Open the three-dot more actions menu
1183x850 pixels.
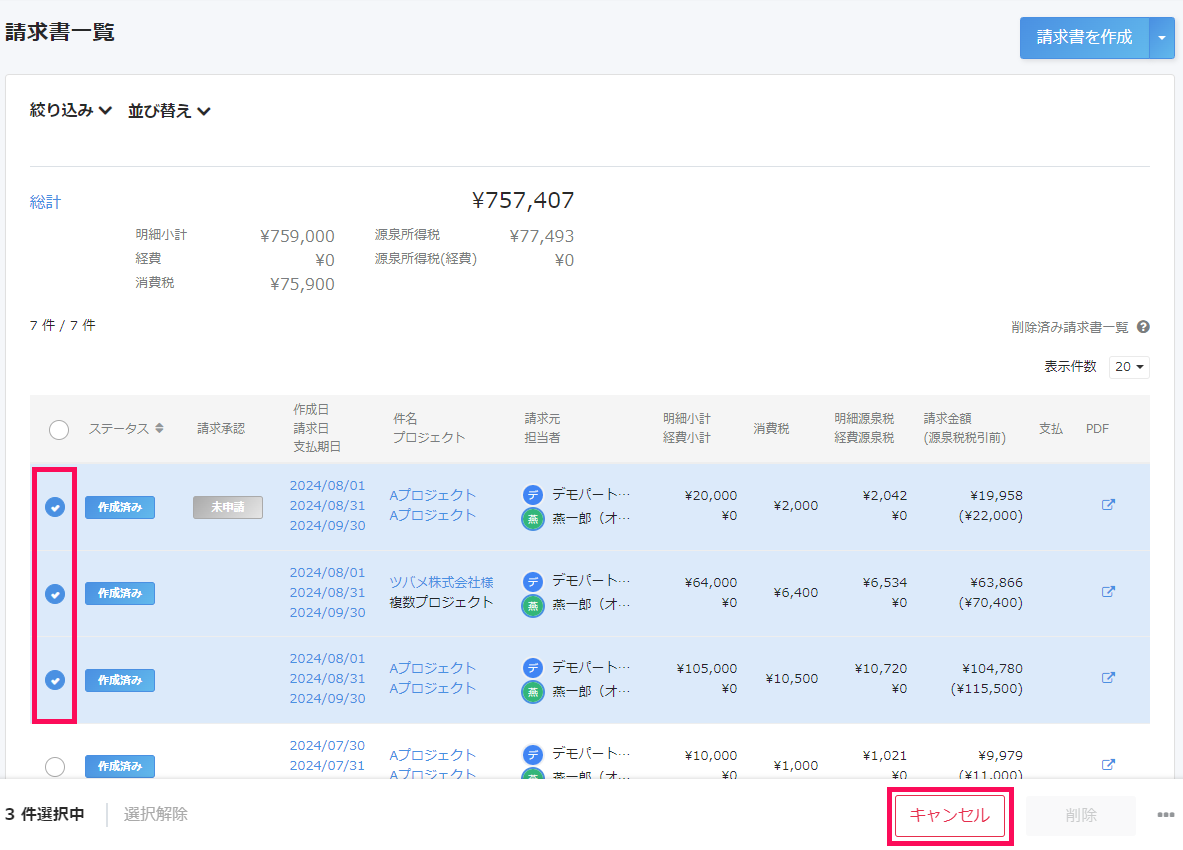[1166, 815]
